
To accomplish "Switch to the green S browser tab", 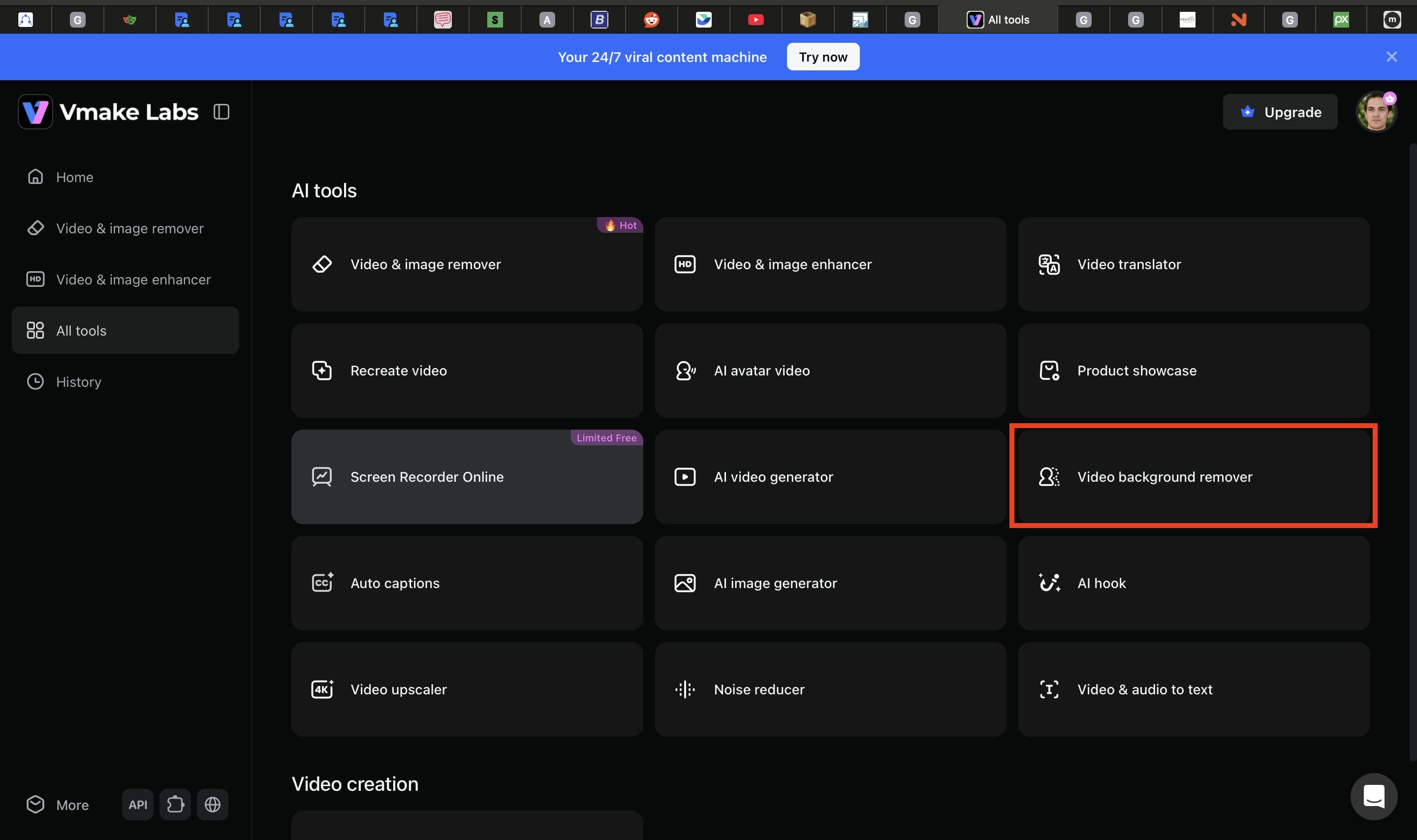I will (x=495, y=20).
